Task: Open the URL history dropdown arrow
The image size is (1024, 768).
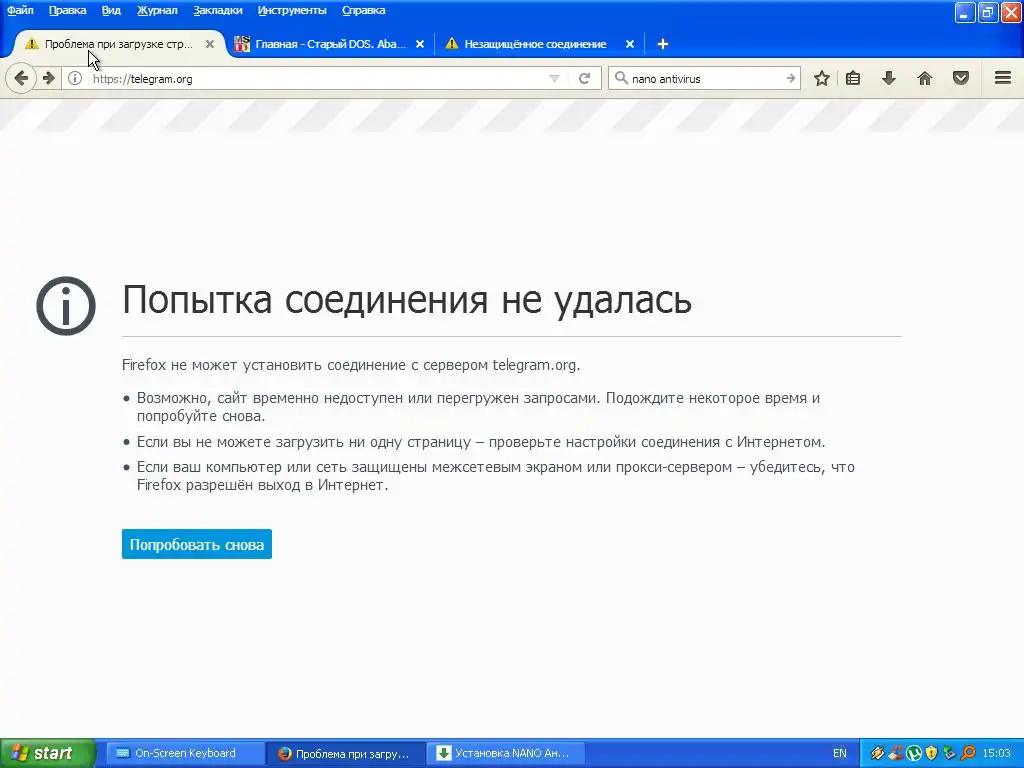Action: [x=554, y=78]
